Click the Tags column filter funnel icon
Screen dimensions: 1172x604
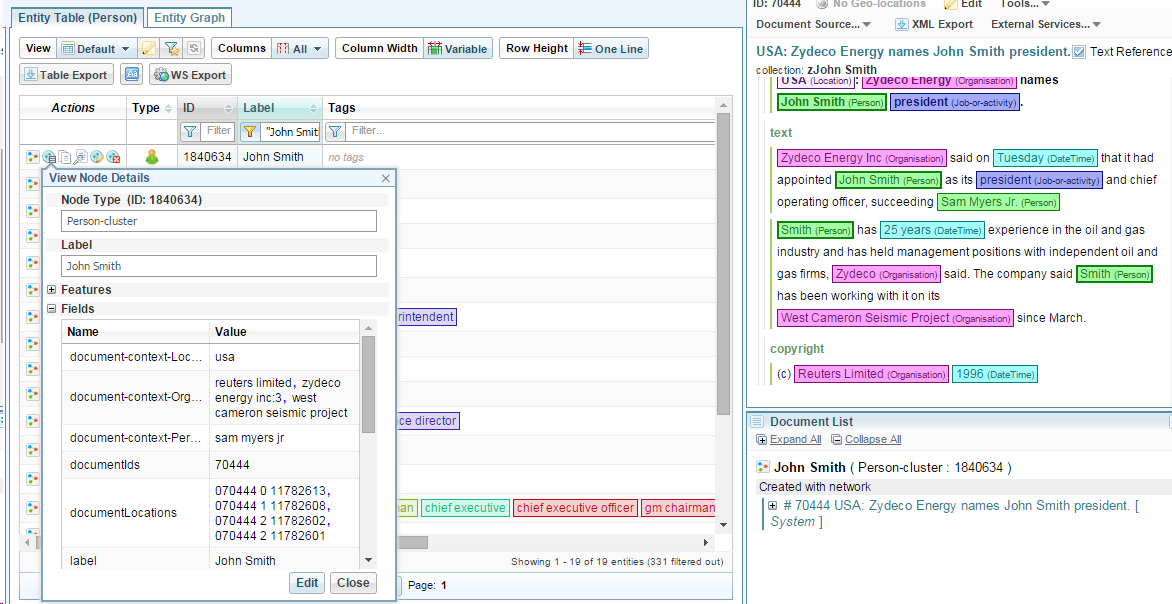click(336, 131)
